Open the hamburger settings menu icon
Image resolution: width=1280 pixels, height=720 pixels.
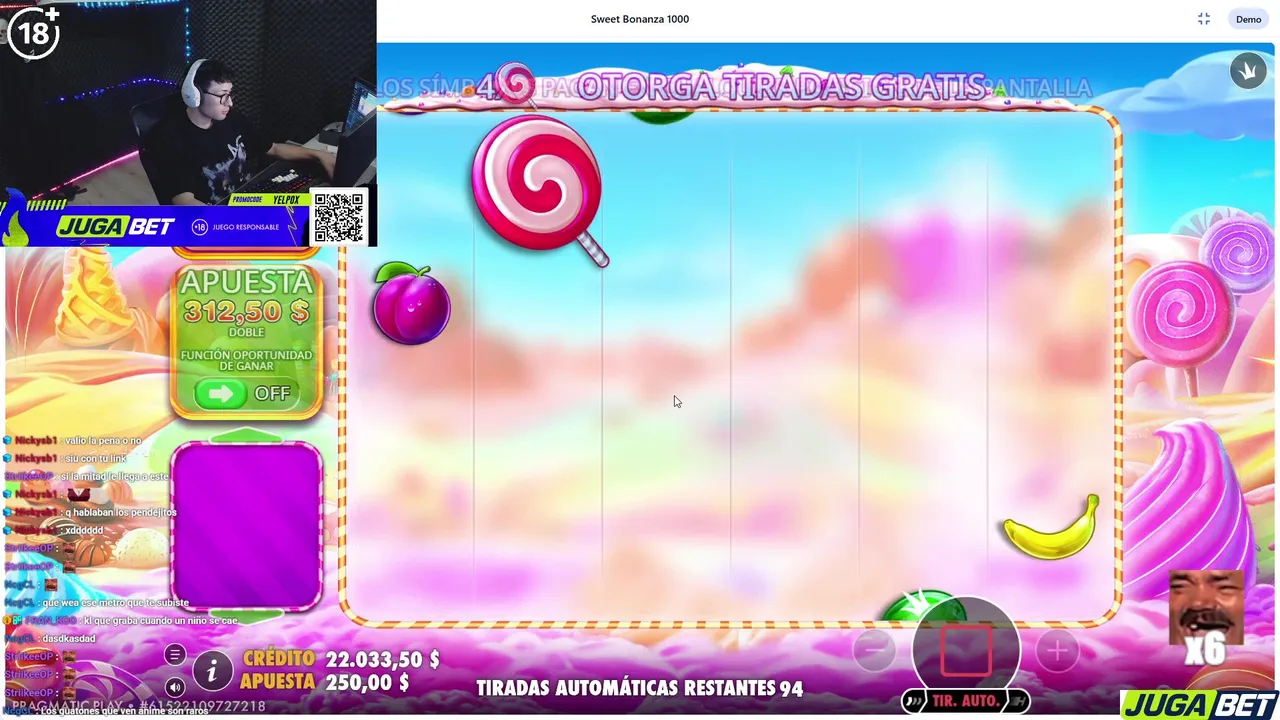[x=175, y=655]
